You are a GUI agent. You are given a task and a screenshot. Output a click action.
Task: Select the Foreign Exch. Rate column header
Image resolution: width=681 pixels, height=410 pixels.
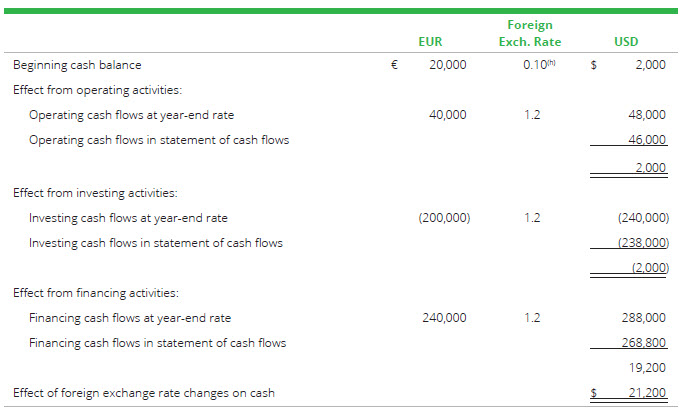click(529, 33)
